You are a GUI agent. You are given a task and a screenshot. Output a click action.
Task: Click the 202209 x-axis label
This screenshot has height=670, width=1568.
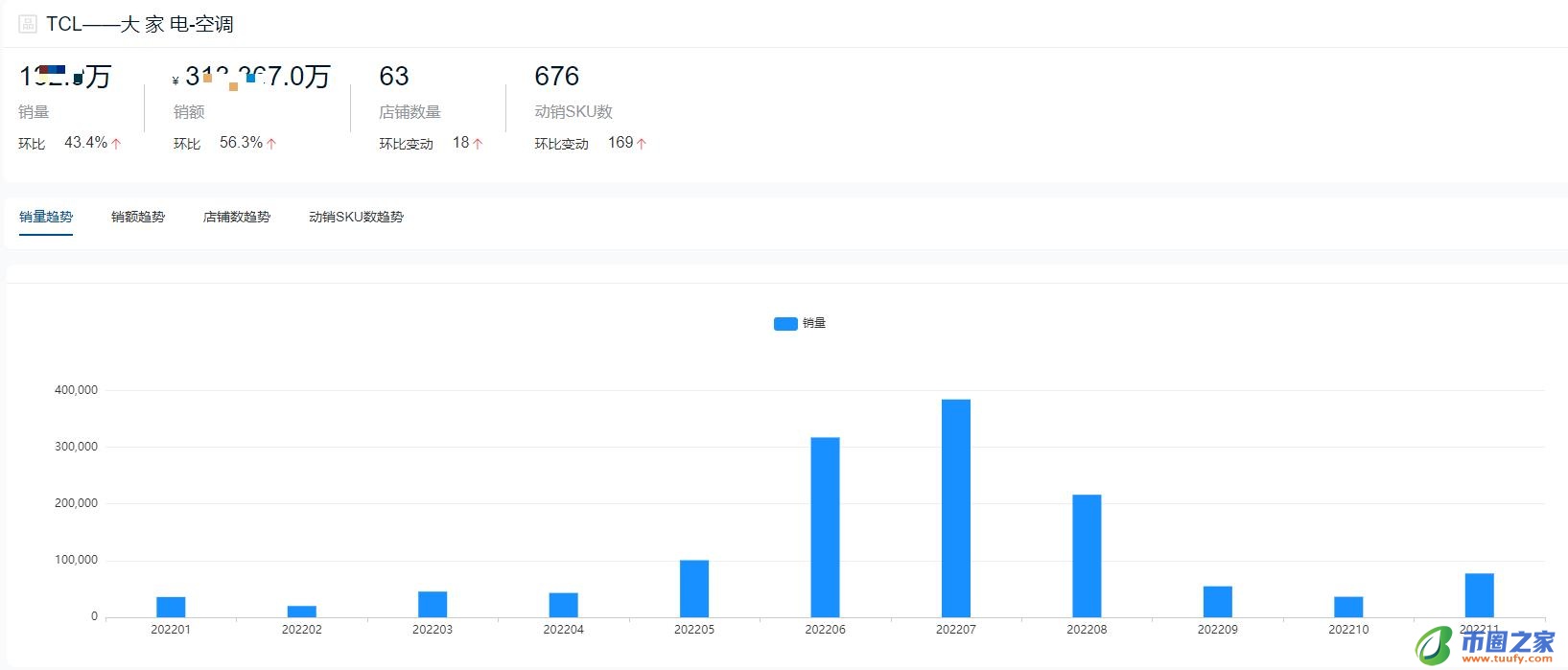tap(1218, 630)
